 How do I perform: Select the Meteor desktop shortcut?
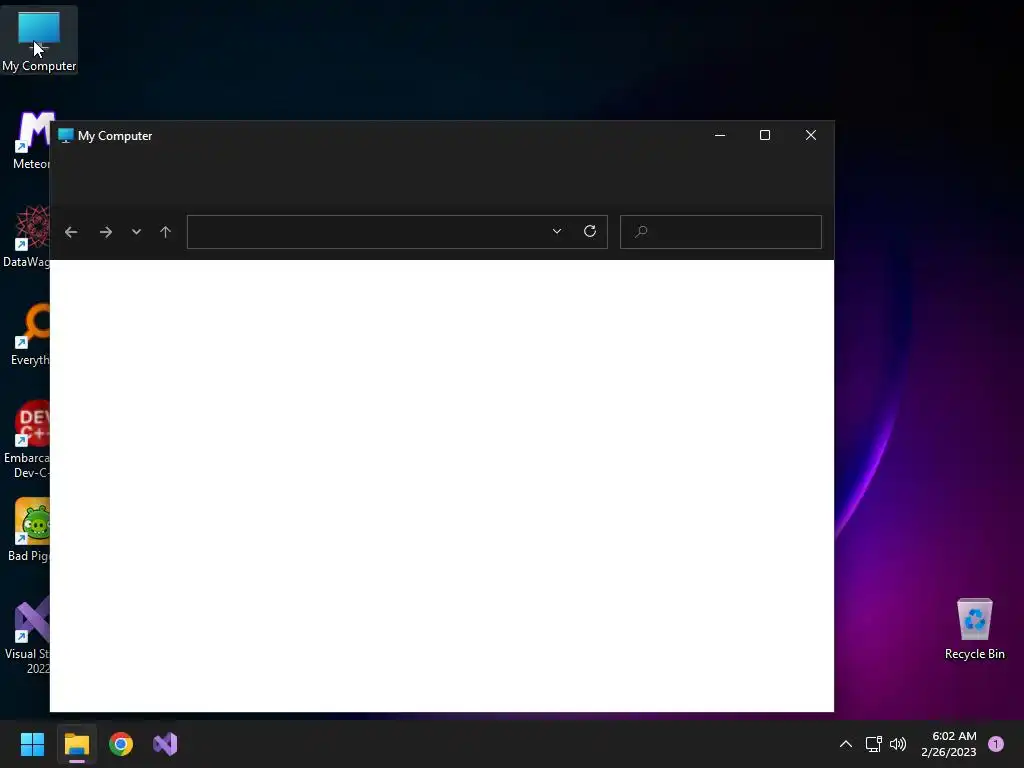pyautogui.click(x=31, y=140)
